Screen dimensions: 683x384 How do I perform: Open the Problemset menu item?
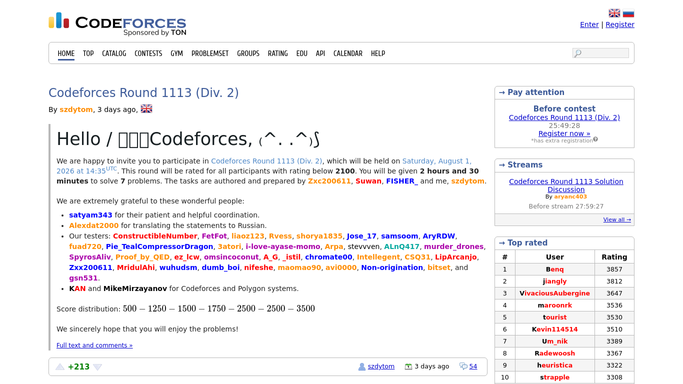point(210,53)
